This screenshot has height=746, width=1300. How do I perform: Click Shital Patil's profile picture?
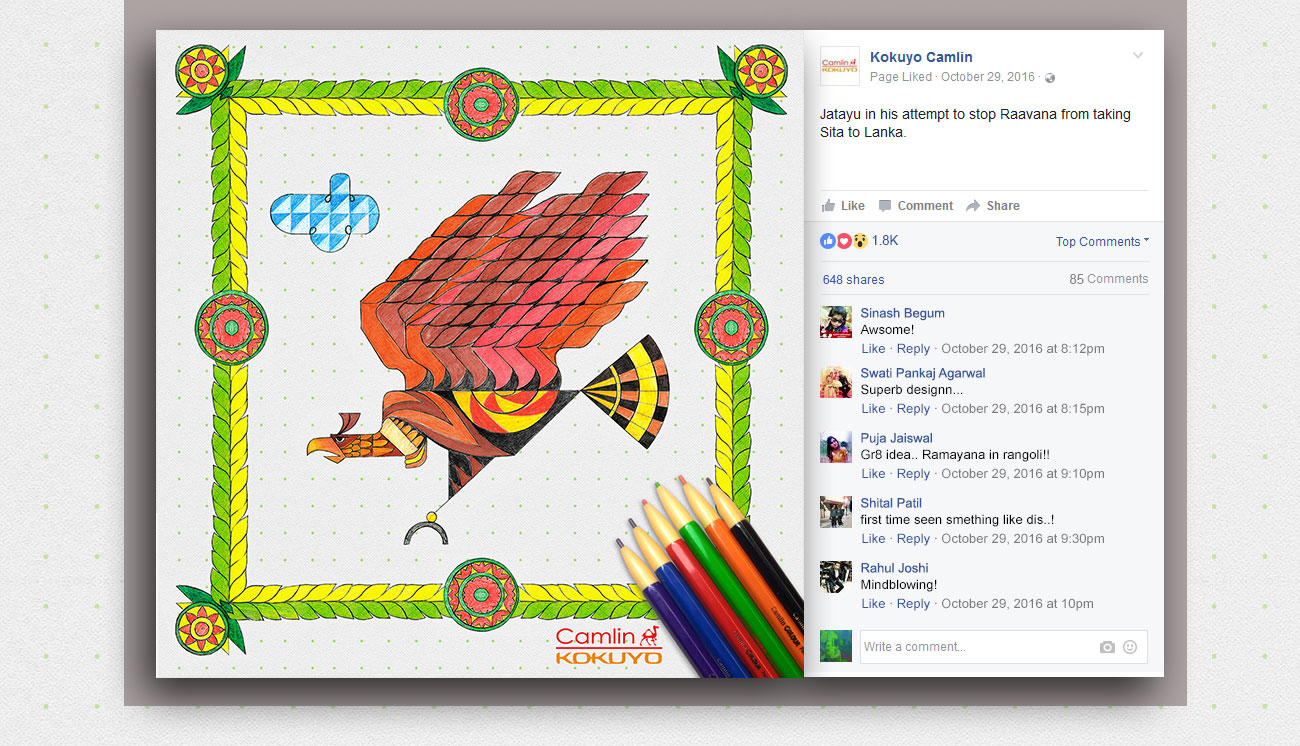tap(836, 512)
